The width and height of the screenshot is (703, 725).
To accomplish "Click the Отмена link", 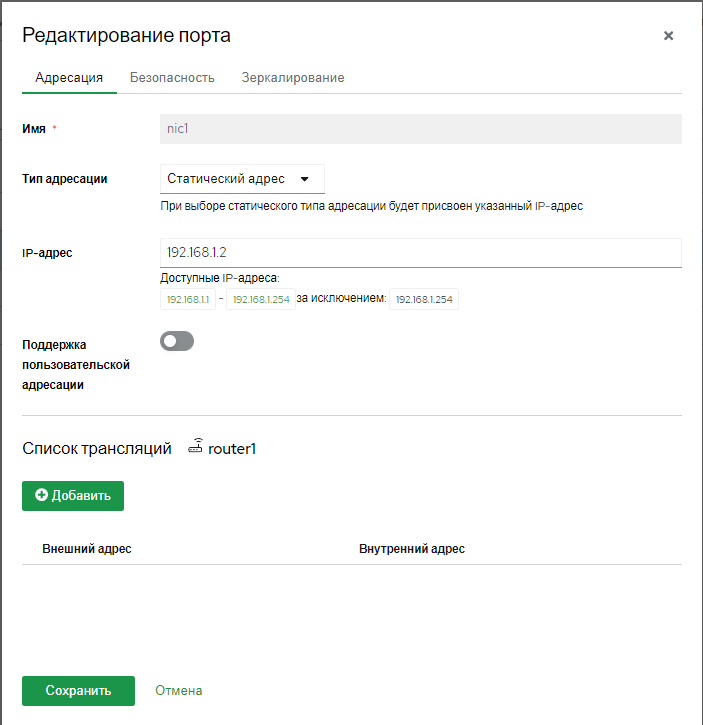I will click(x=179, y=691).
